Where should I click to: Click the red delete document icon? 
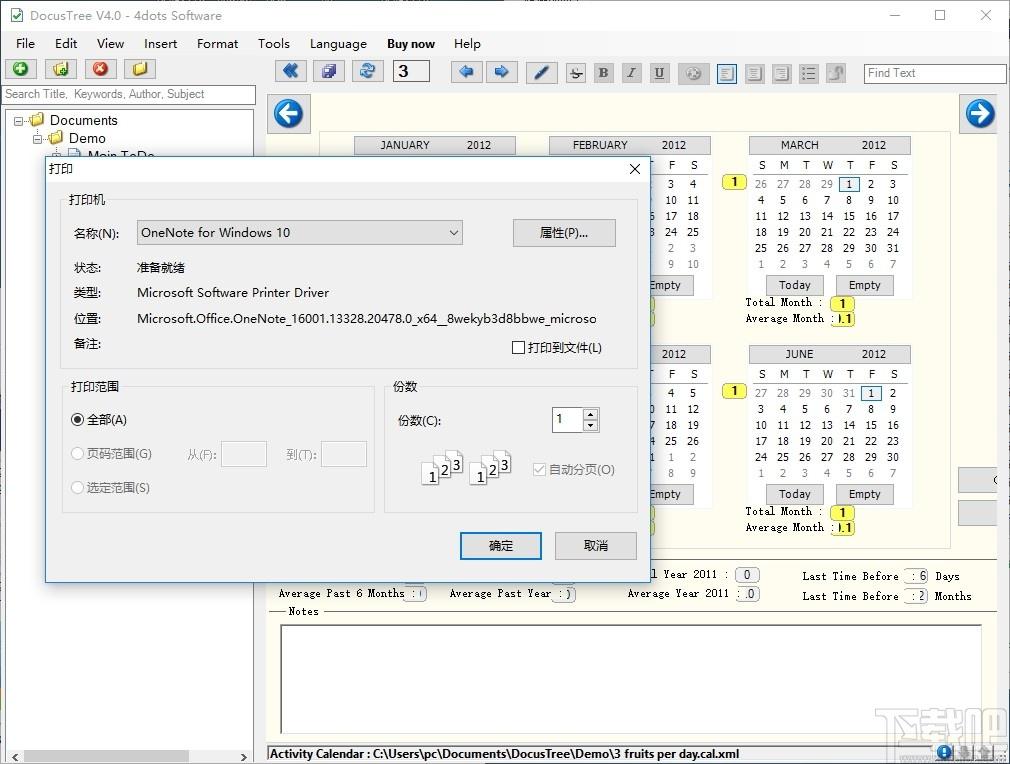[100, 69]
